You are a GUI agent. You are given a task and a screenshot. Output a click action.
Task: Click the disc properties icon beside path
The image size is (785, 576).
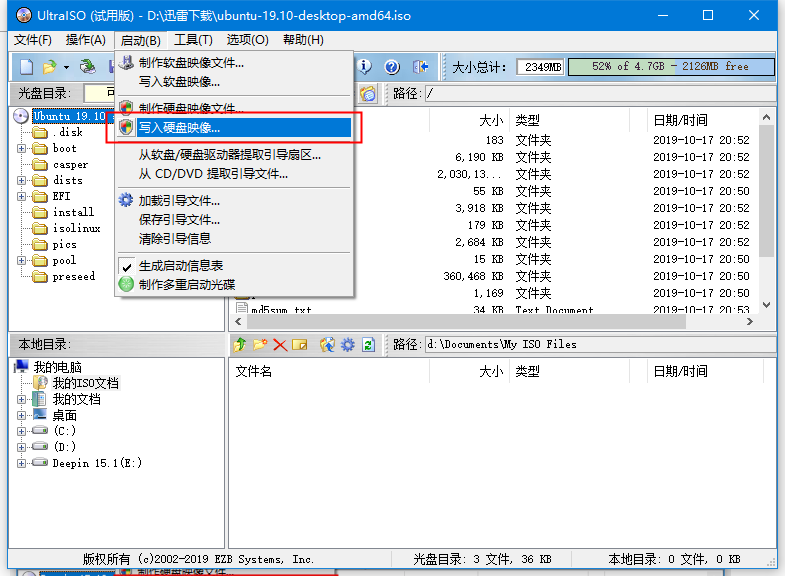[368, 94]
